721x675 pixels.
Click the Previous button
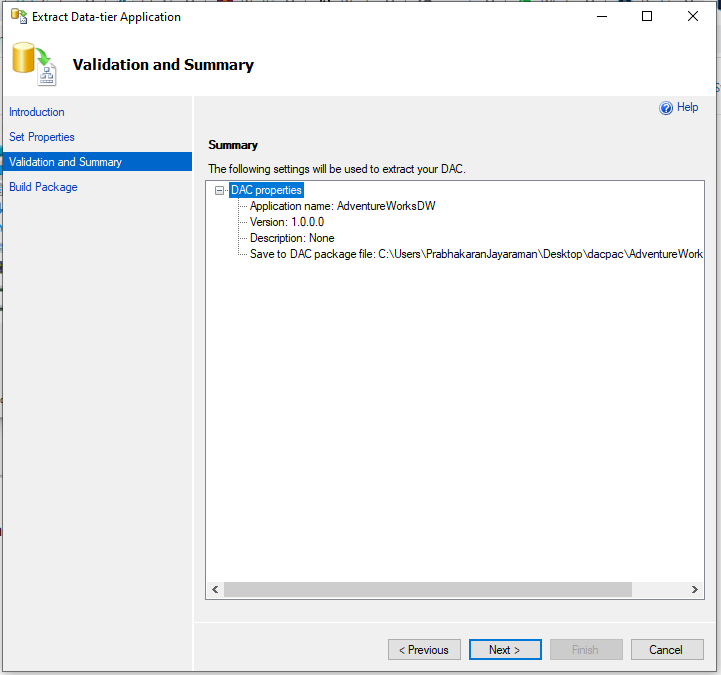click(x=424, y=649)
